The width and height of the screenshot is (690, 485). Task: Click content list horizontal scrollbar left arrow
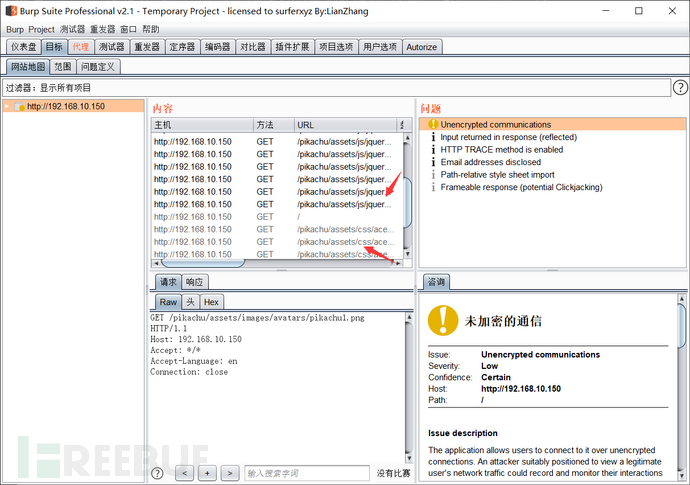(156, 264)
